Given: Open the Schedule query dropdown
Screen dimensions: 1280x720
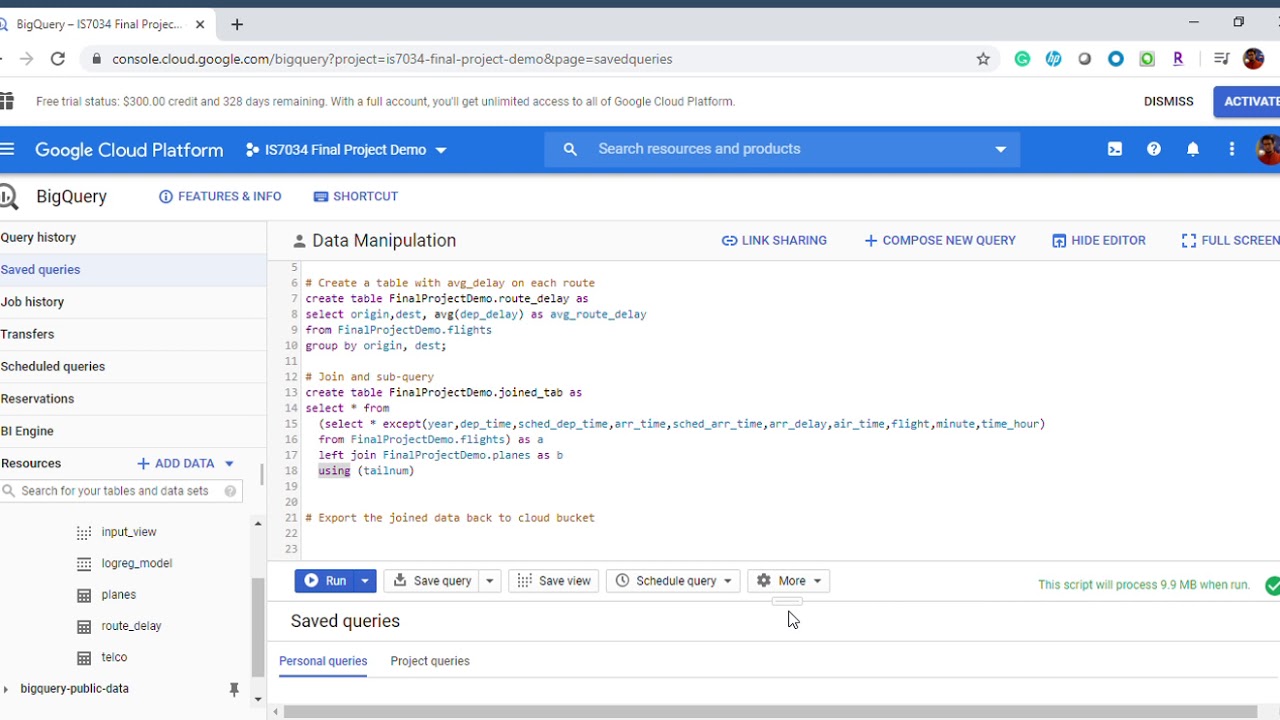Looking at the screenshot, I should click(674, 581).
